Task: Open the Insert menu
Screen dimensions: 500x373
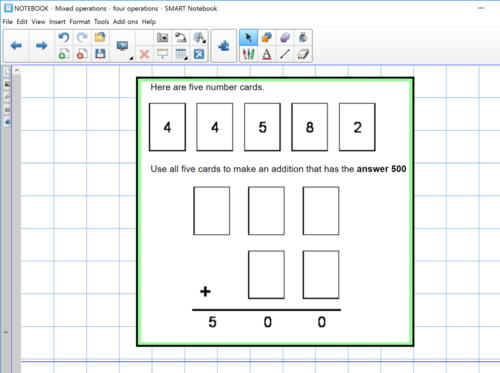Action: (57, 22)
